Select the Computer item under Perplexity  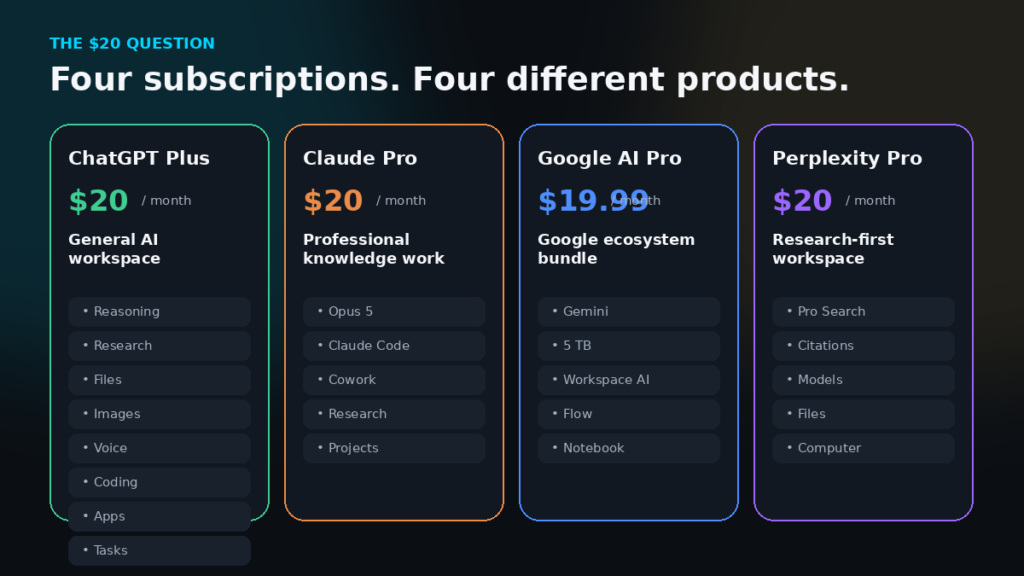coord(863,448)
